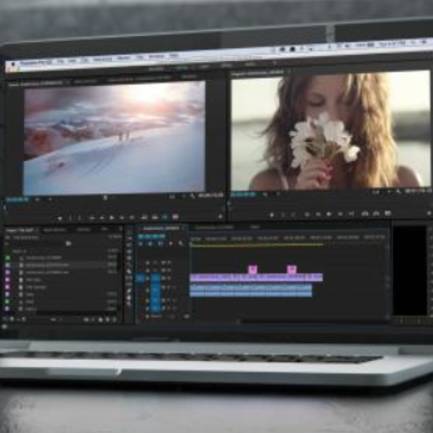Screen dimensions: 433x433
Task: Delete the selected item via Project trash icon
Action: click(115, 320)
